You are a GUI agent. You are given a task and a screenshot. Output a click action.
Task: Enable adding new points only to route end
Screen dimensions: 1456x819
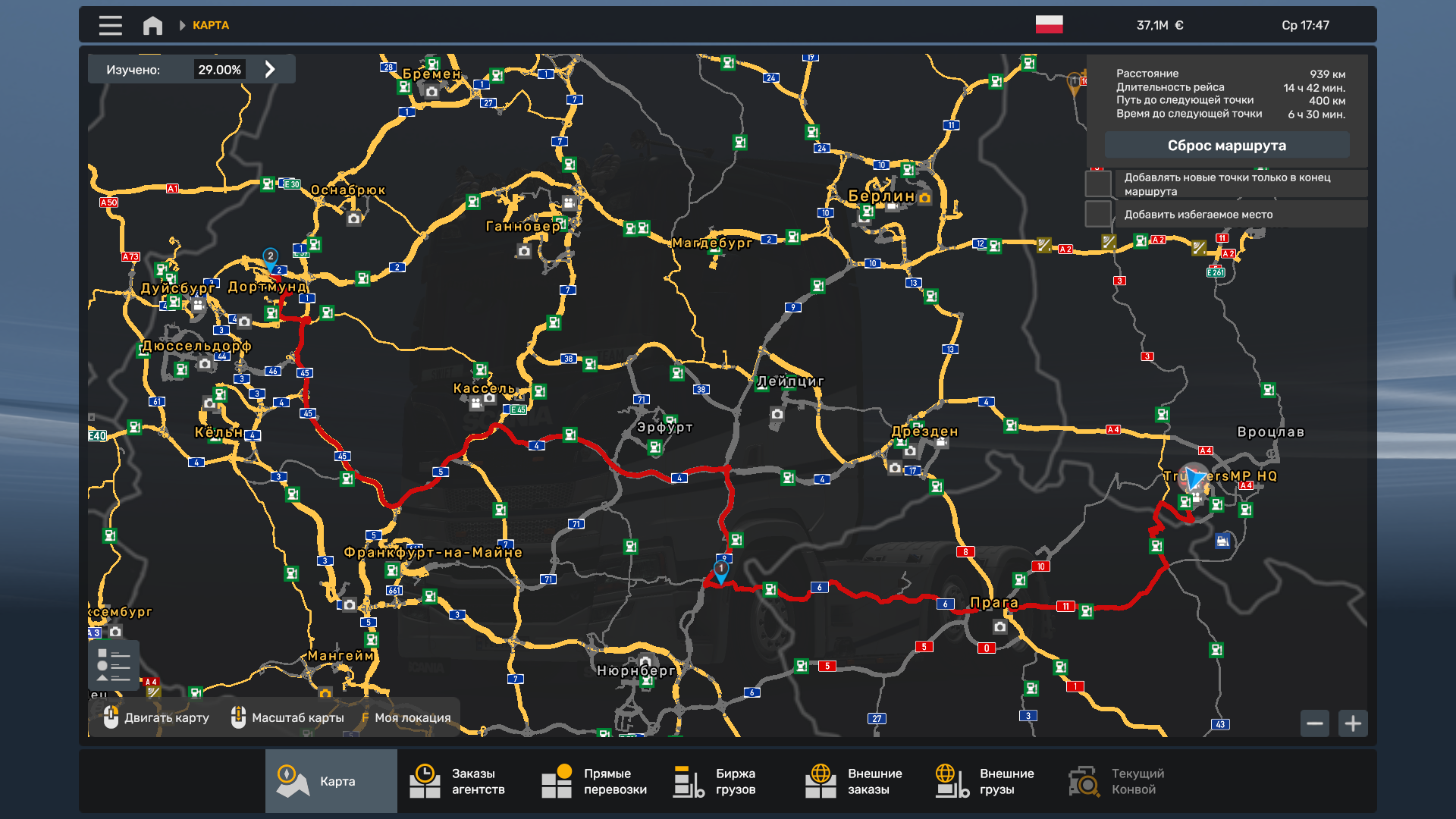[1097, 184]
